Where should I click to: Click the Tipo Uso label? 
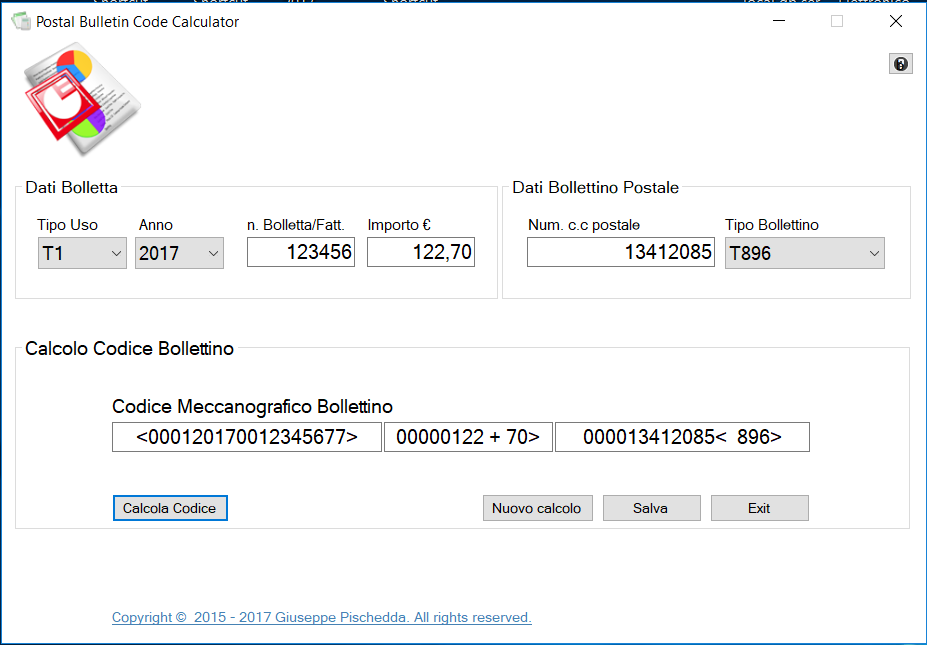click(x=67, y=225)
